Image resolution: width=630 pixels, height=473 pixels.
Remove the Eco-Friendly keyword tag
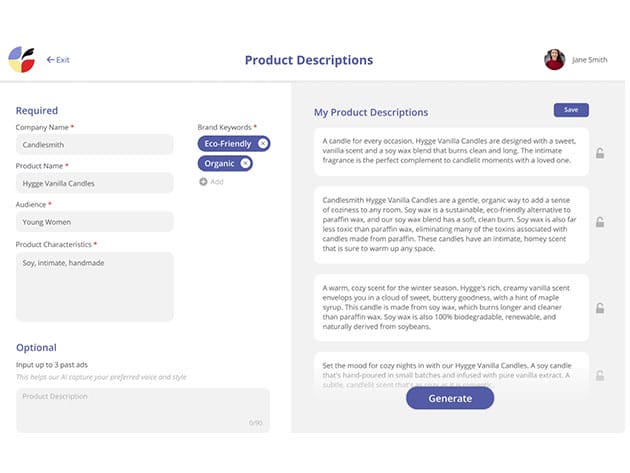pos(262,144)
